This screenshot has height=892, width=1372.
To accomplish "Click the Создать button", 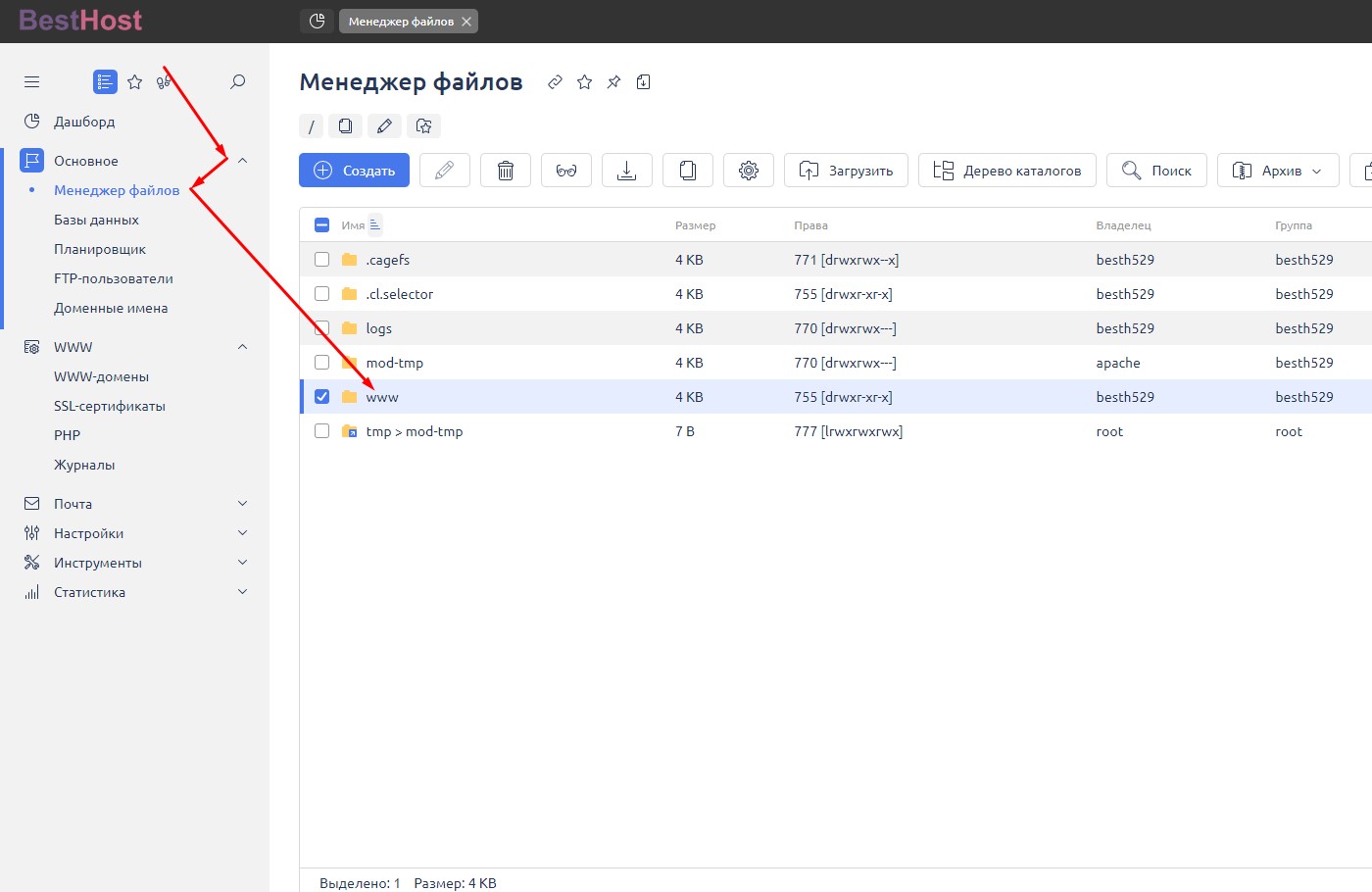I will click(x=354, y=171).
